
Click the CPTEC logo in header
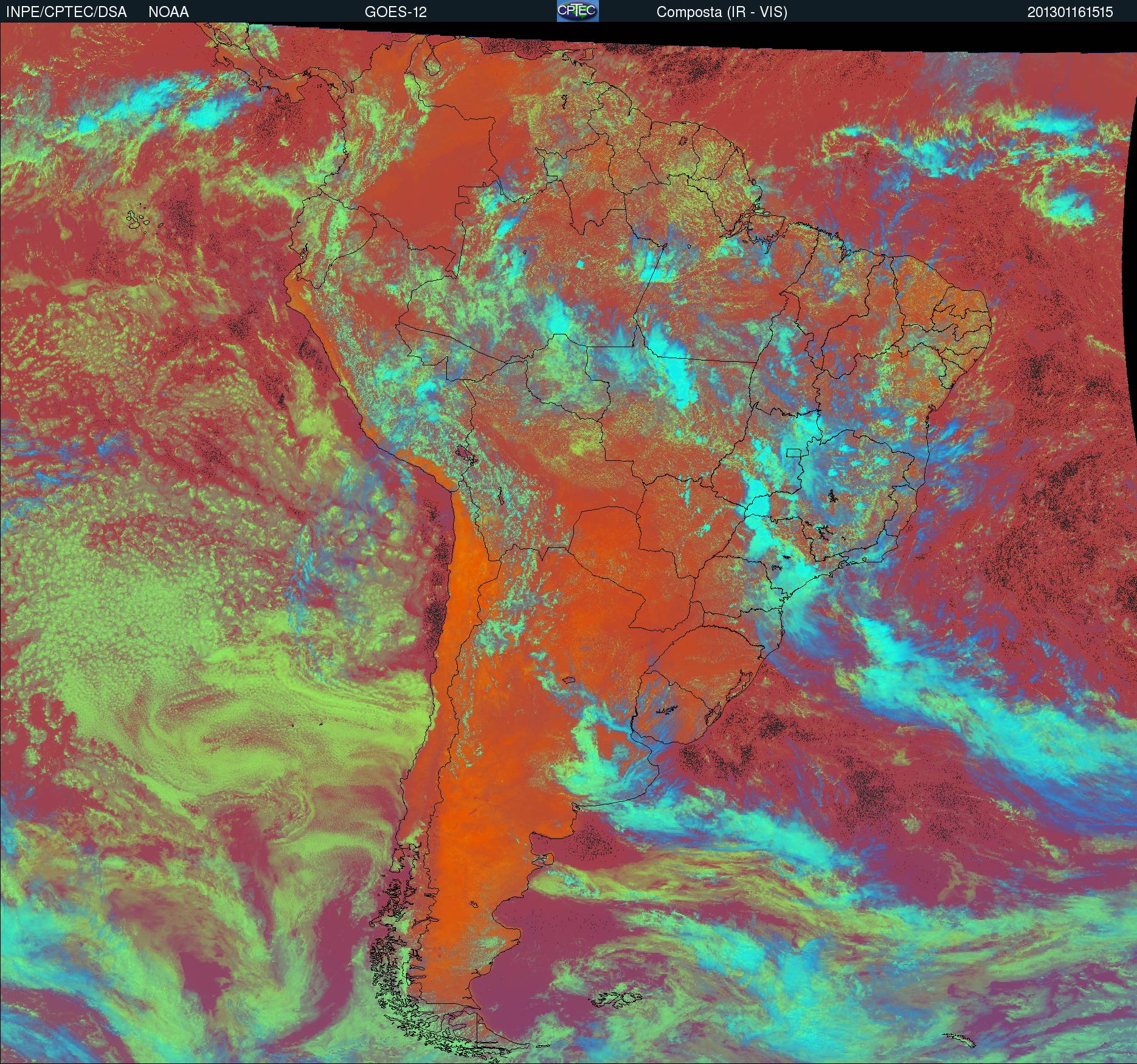(x=578, y=11)
